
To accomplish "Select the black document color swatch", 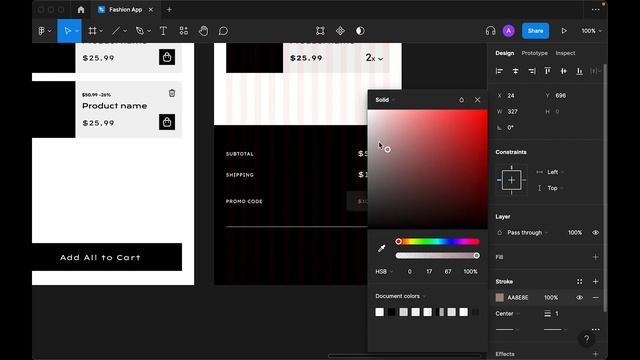I will (391, 312).
